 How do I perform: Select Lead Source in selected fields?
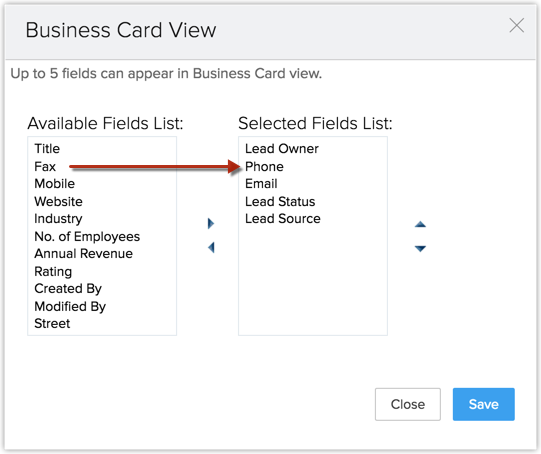pos(283,219)
